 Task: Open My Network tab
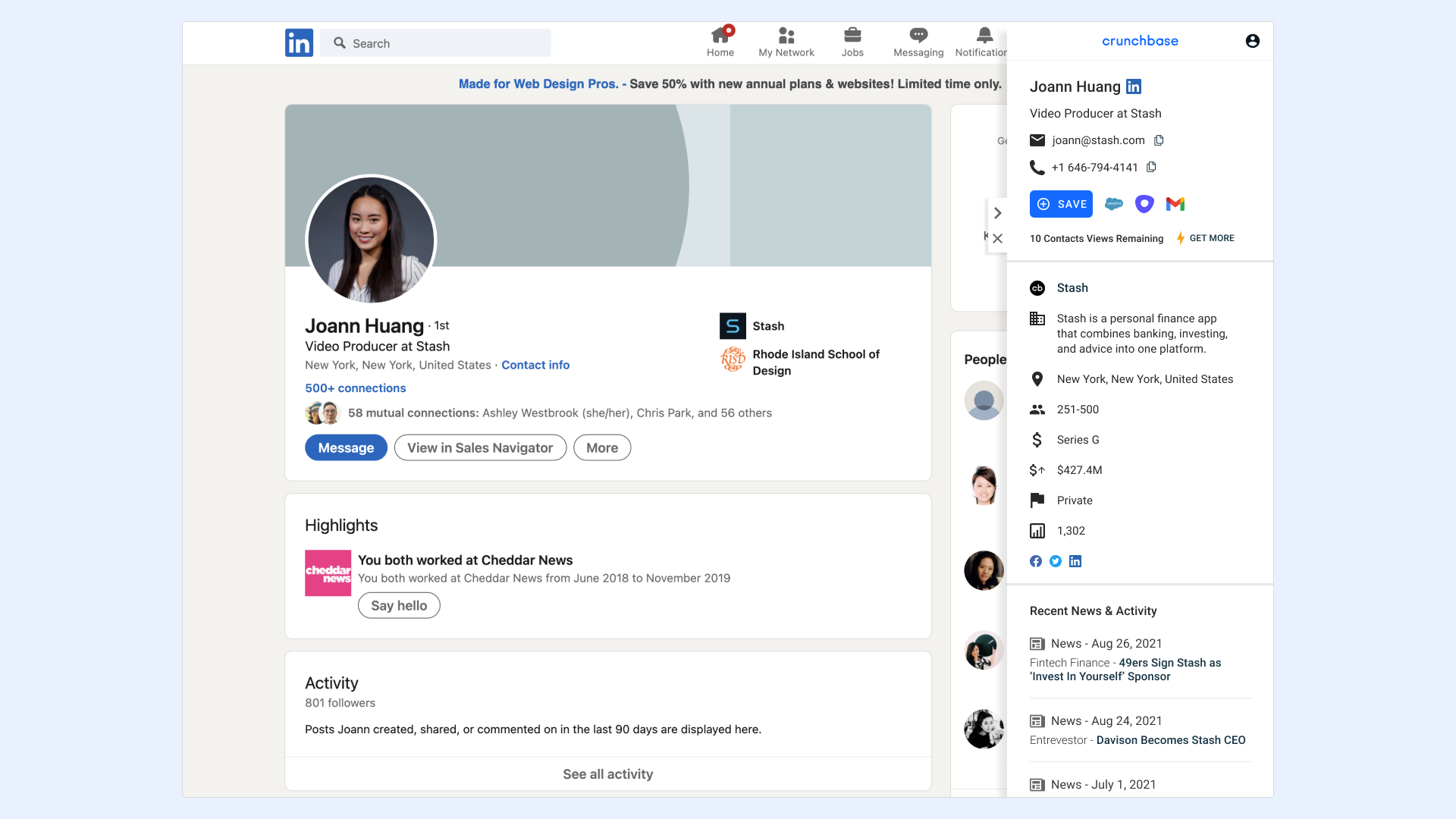click(786, 42)
